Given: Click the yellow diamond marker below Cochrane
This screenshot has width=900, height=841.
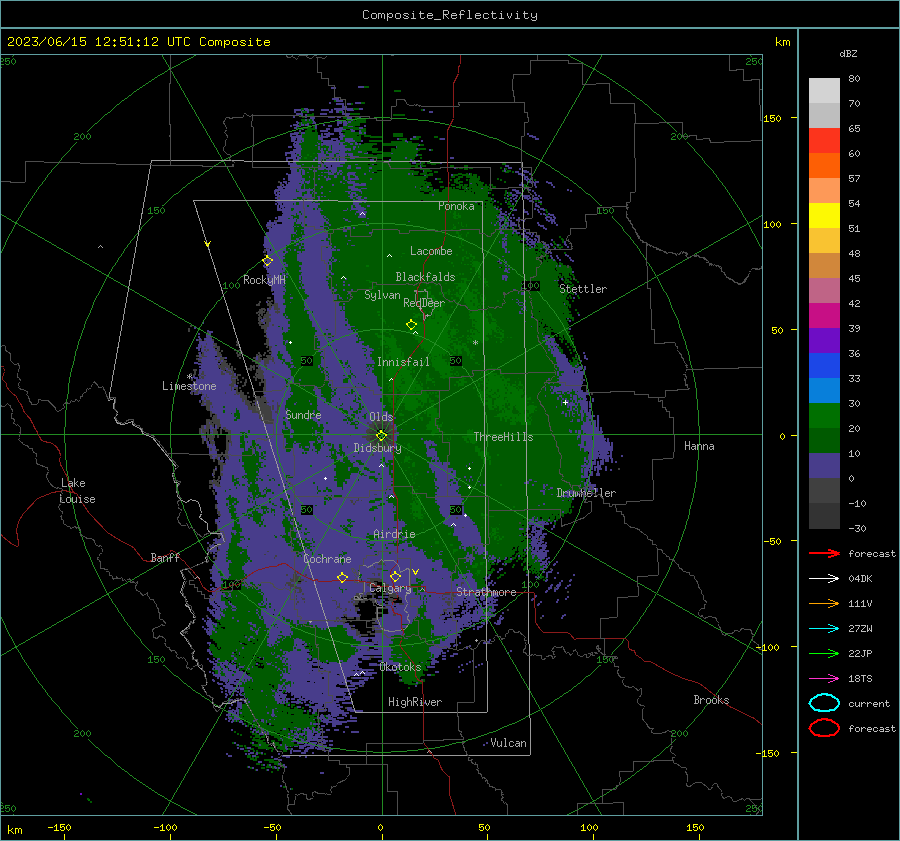Looking at the screenshot, I should click(x=343, y=577).
